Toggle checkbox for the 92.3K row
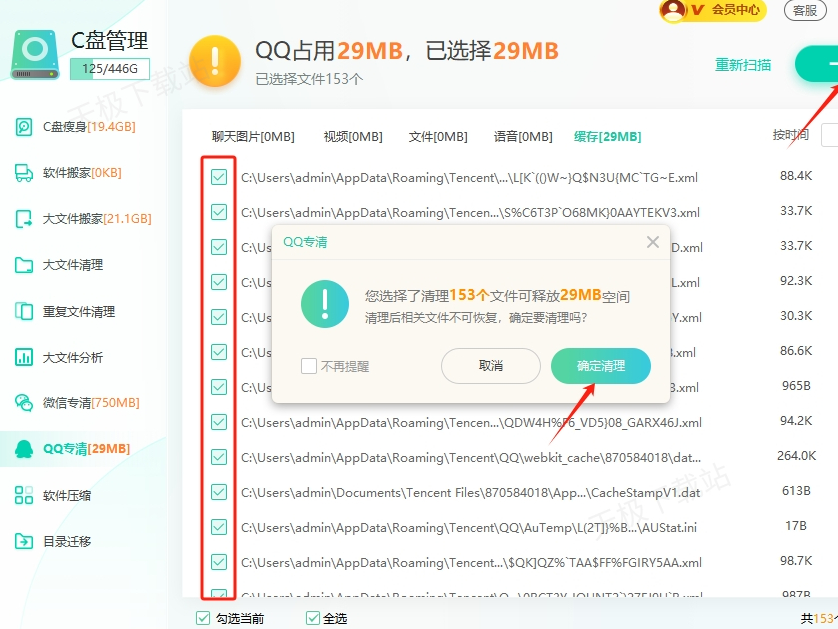This screenshot has height=629, width=838. [x=219, y=282]
